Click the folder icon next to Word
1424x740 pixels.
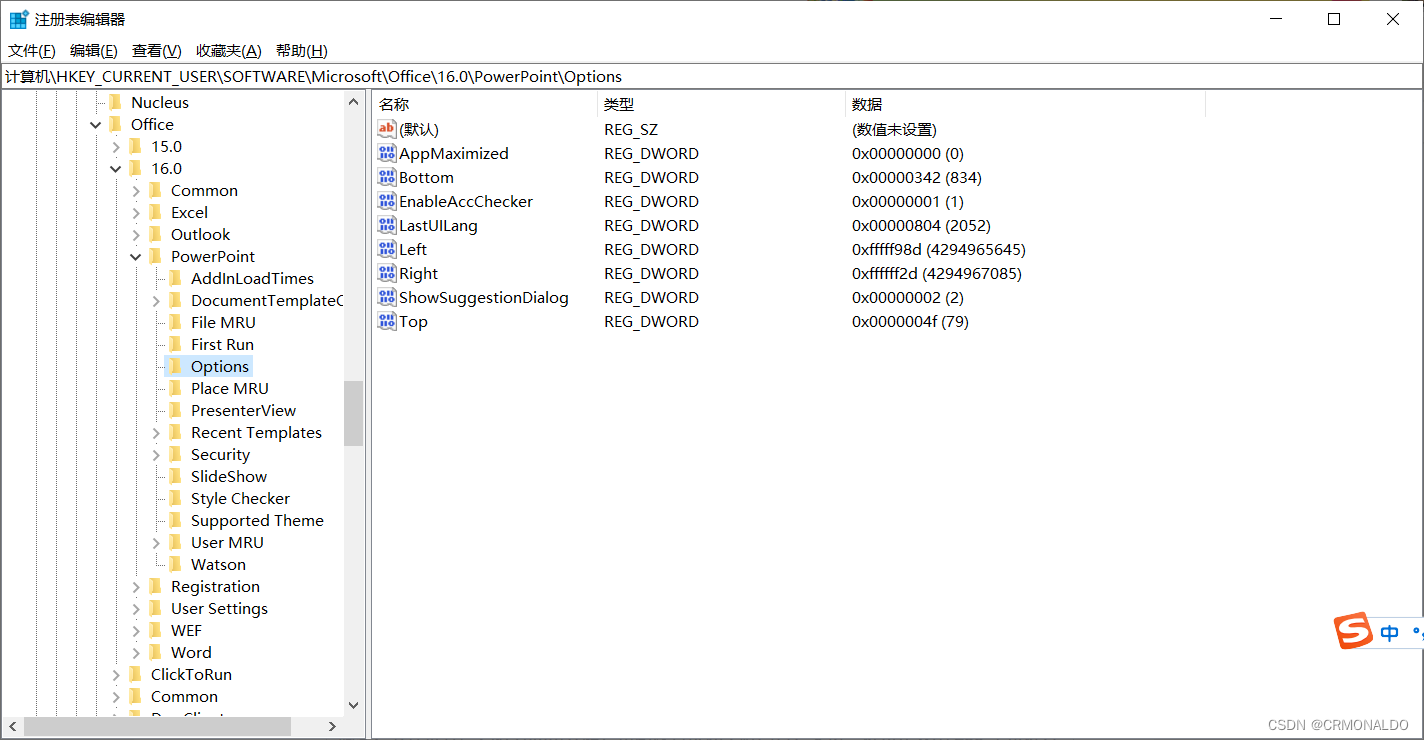click(x=155, y=652)
